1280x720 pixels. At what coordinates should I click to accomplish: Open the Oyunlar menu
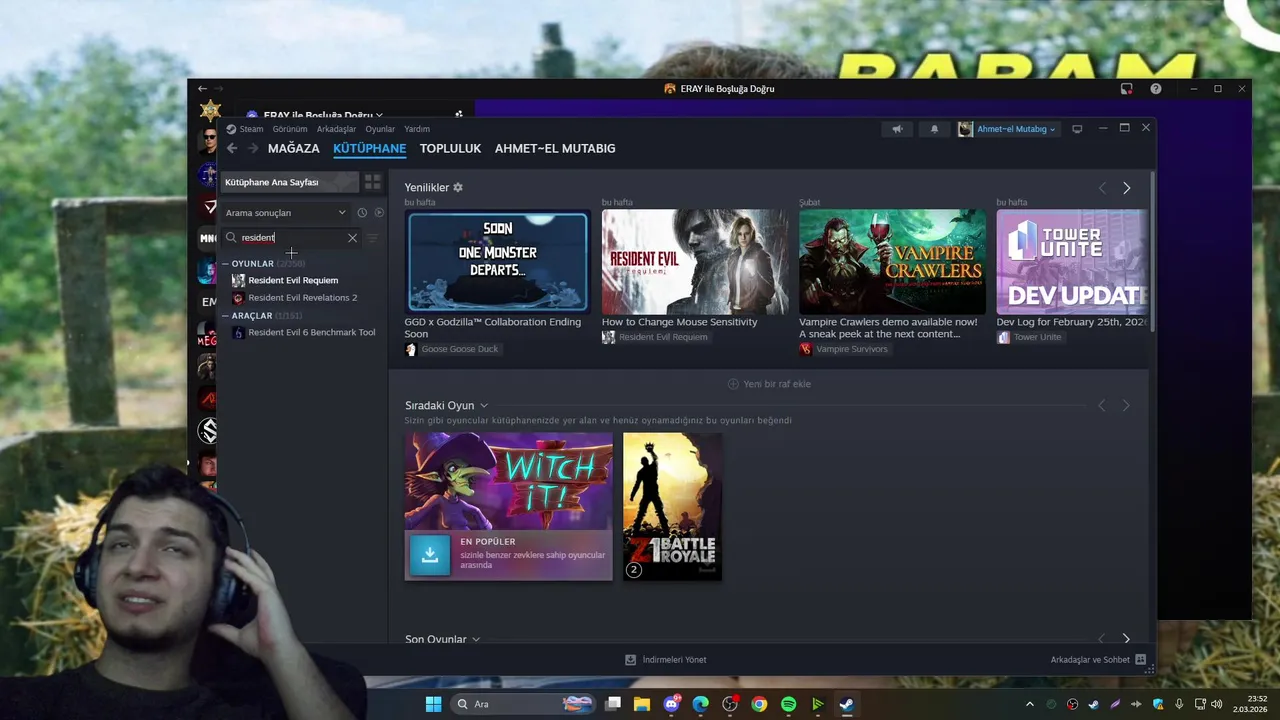380,129
